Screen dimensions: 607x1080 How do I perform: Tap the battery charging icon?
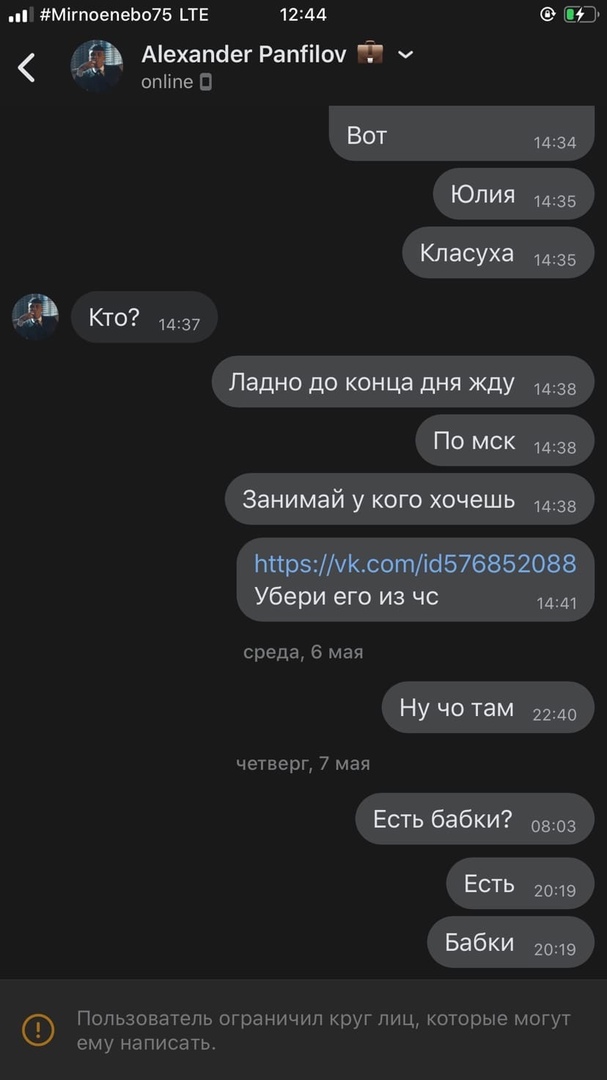tap(580, 14)
